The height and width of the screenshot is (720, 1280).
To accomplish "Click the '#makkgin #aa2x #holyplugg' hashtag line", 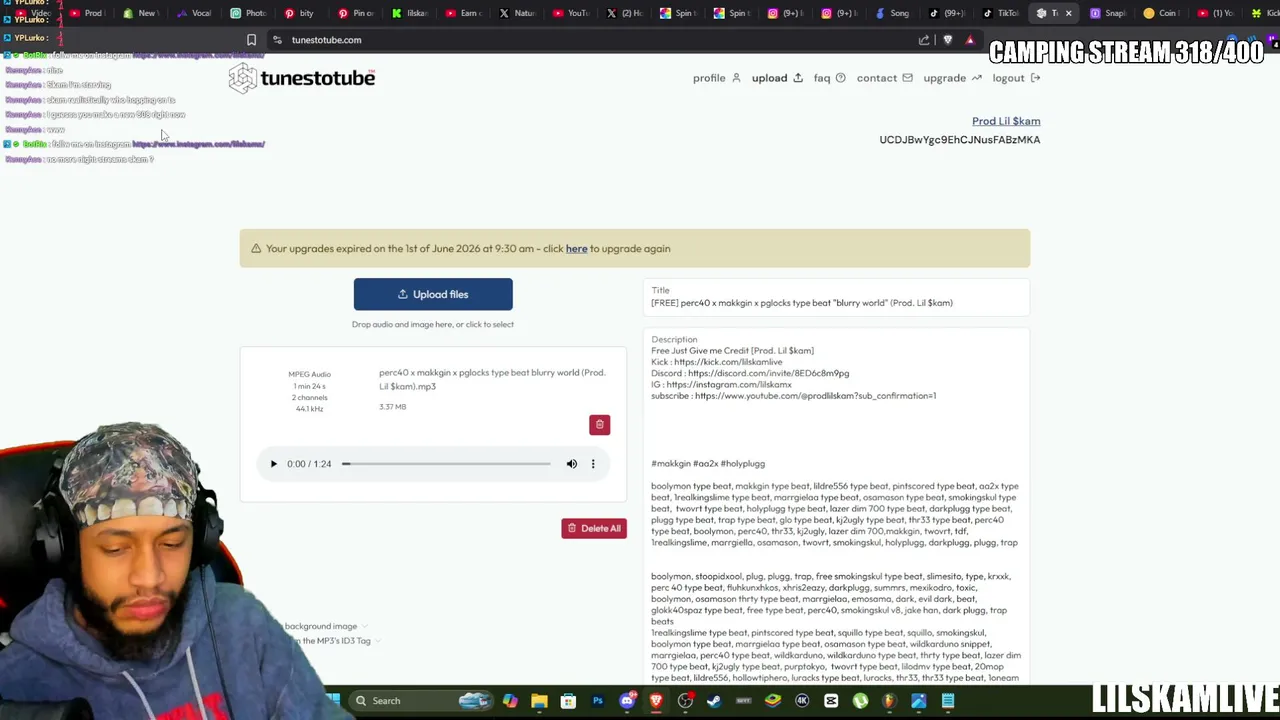I will point(708,464).
